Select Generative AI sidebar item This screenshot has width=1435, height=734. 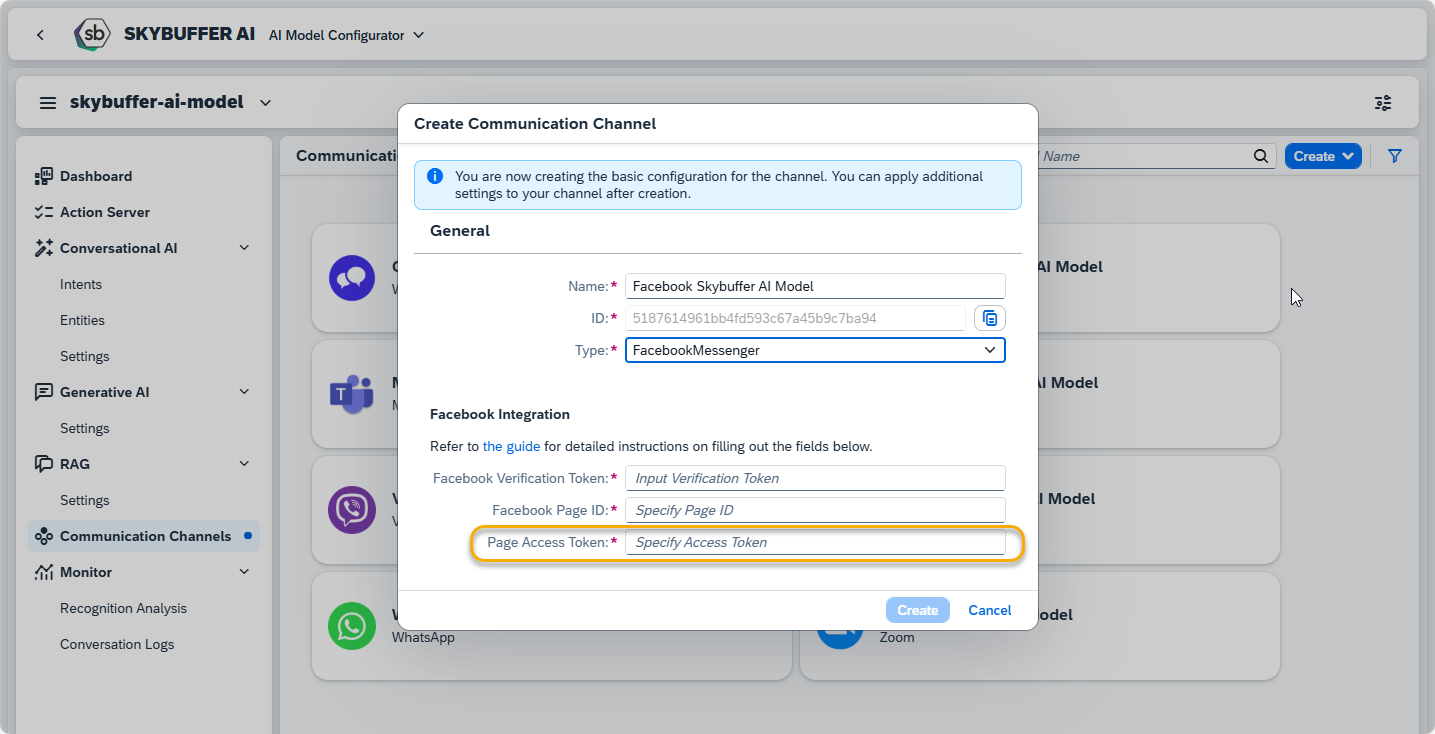(105, 392)
